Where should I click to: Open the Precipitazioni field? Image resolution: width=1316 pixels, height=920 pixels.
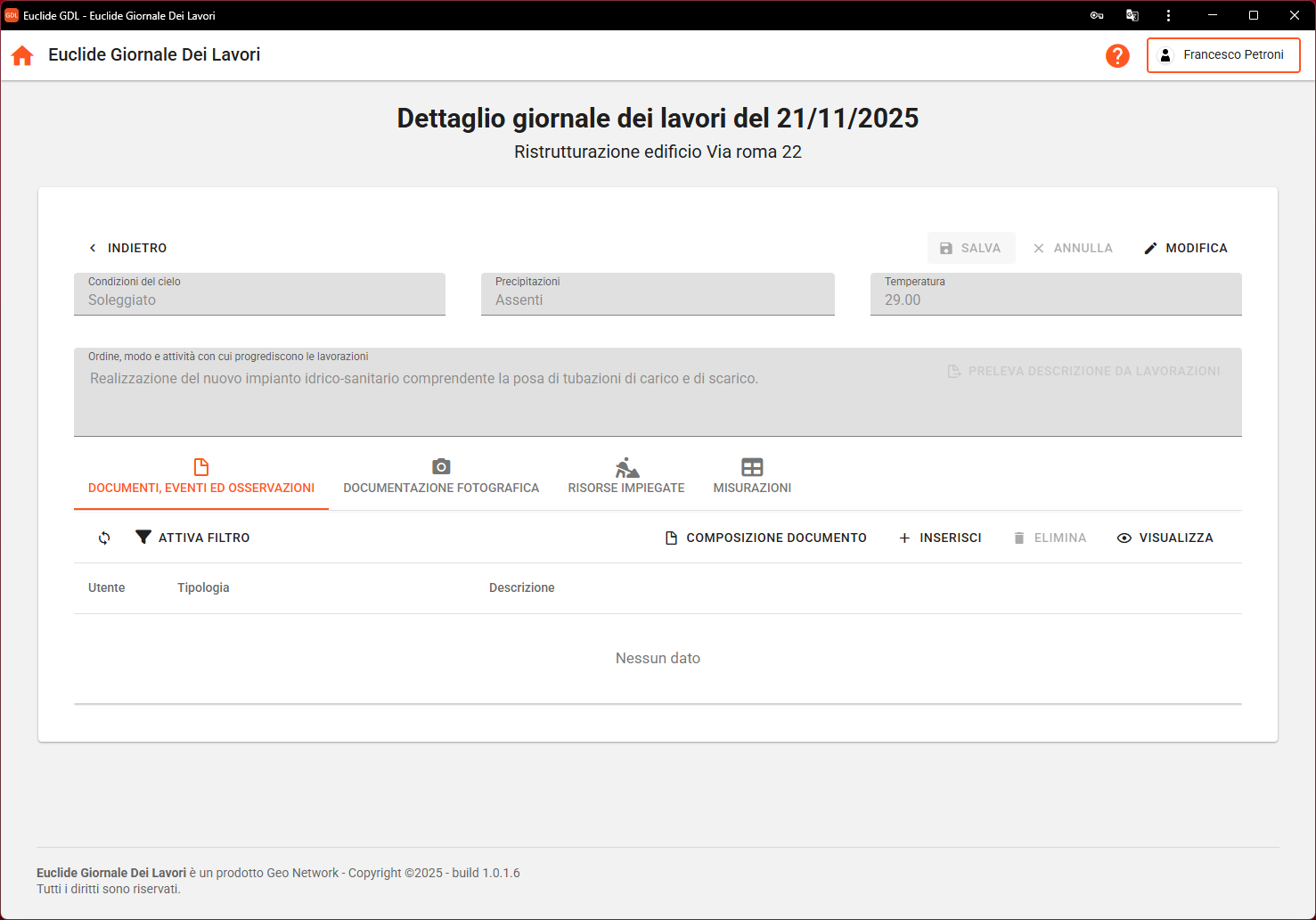658,294
